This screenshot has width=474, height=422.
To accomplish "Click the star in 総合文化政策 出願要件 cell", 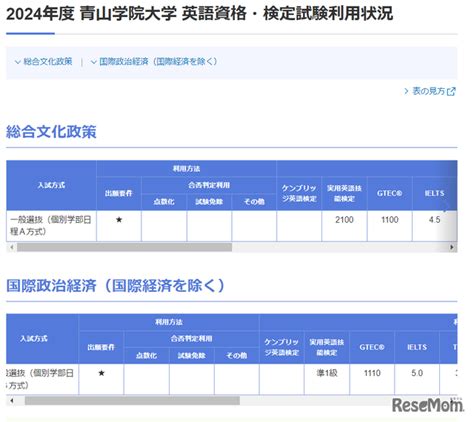I will 119,220.
